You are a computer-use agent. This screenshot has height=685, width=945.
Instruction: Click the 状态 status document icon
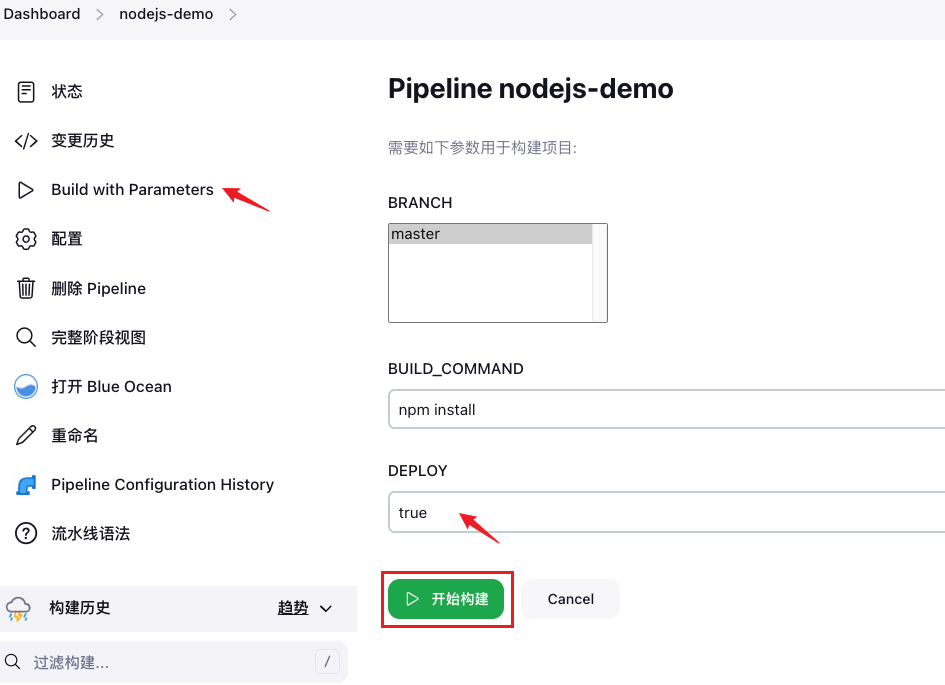tap(26, 92)
